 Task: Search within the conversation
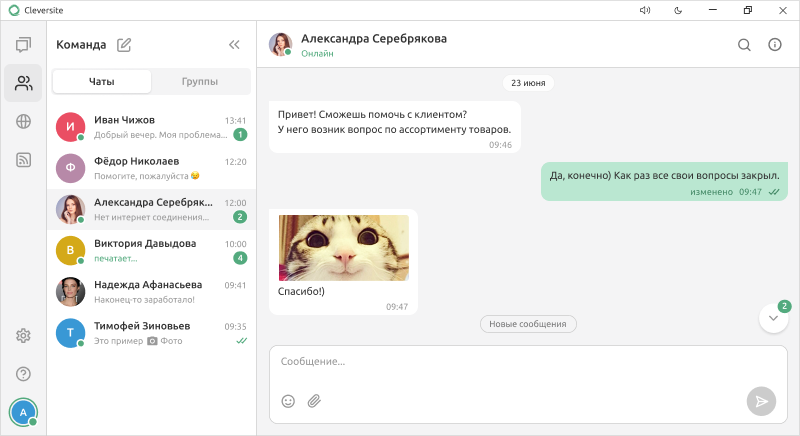point(744,45)
